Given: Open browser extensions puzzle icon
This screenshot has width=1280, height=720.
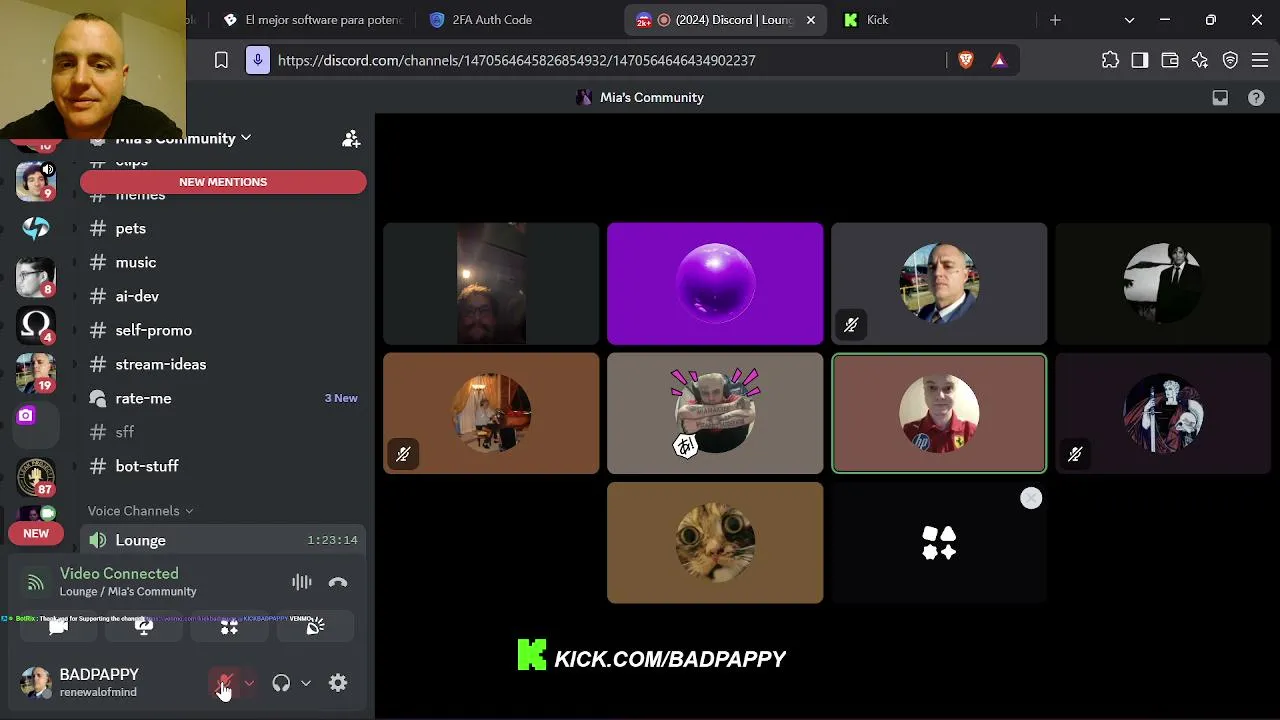Looking at the screenshot, I should (1110, 61).
